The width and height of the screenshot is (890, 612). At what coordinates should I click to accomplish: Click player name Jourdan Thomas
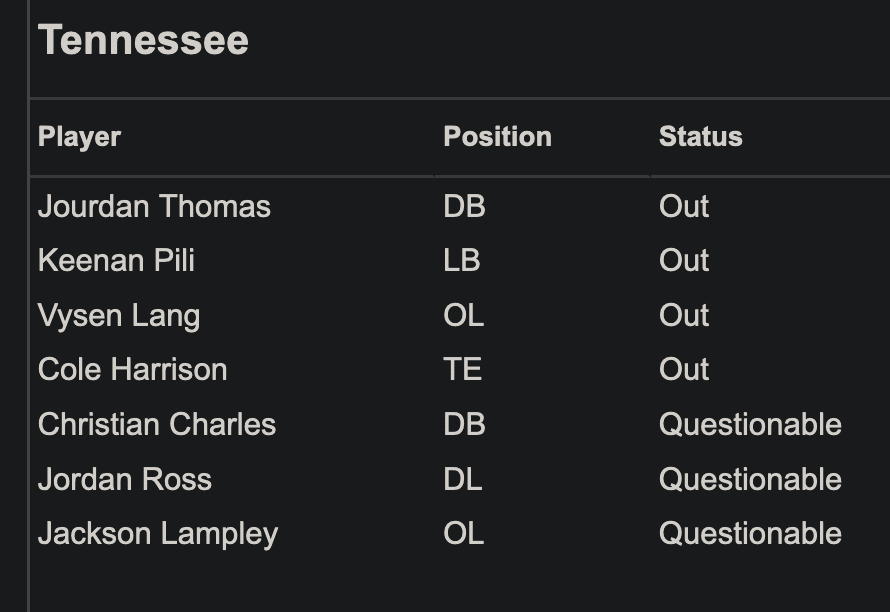(x=154, y=207)
